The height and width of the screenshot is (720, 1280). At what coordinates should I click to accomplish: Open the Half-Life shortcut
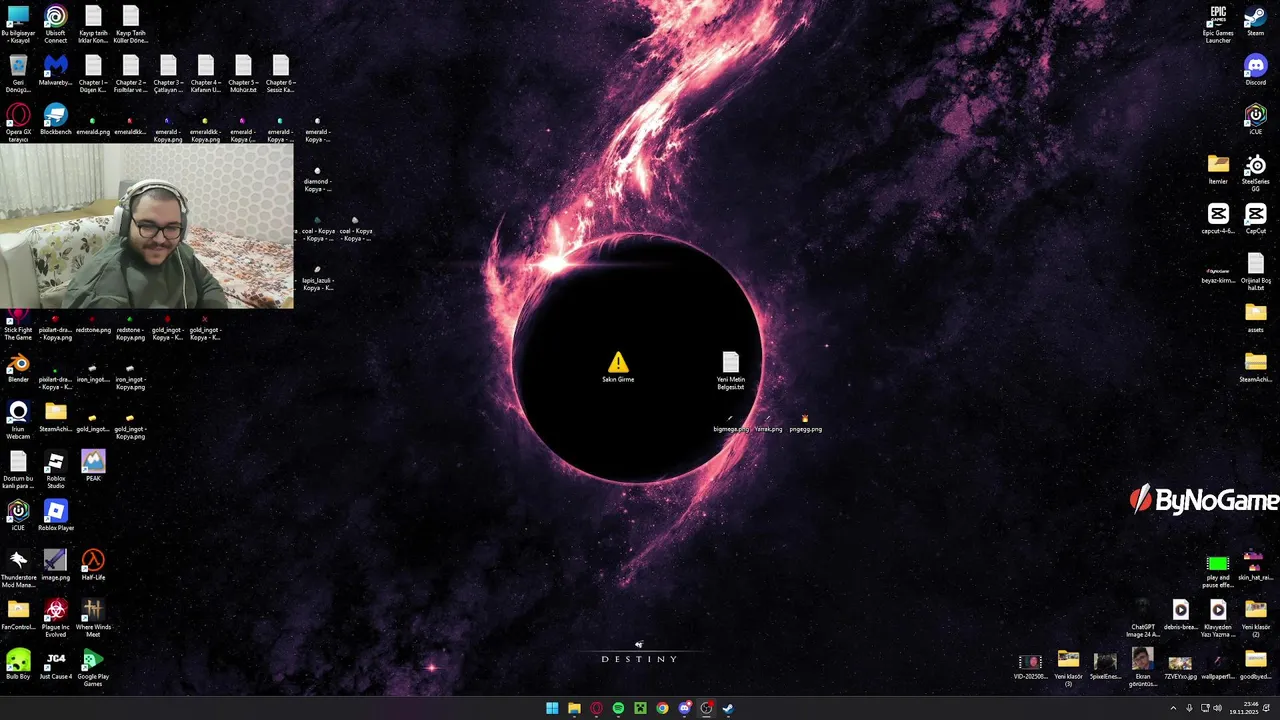tap(93, 564)
